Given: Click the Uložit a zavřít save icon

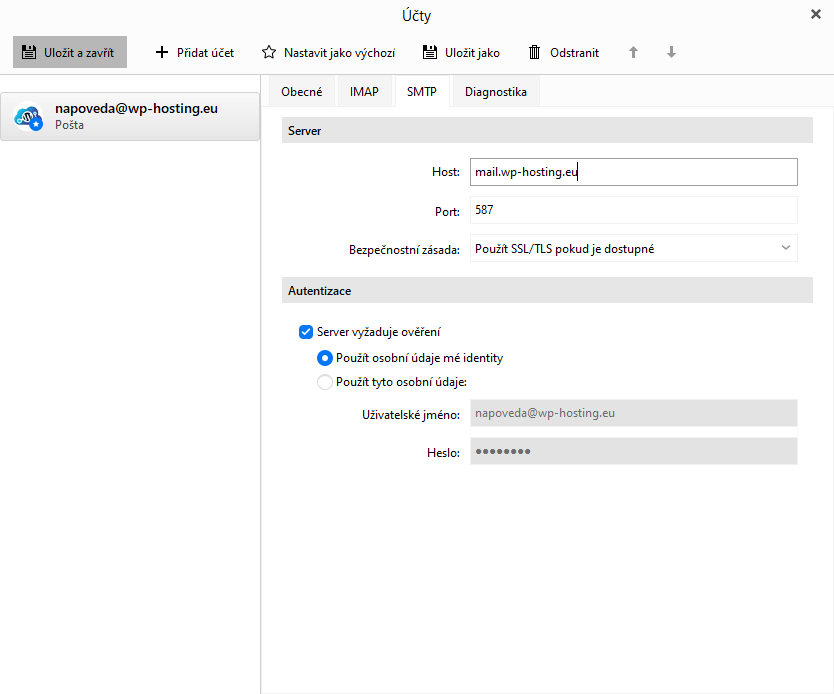Looking at the screenshot, I should tap(30, 52).
